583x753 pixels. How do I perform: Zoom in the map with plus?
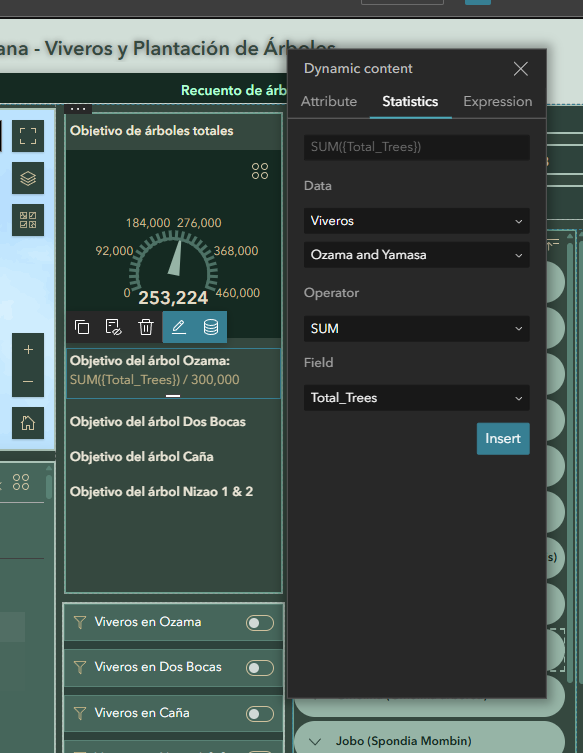[28, 349]
